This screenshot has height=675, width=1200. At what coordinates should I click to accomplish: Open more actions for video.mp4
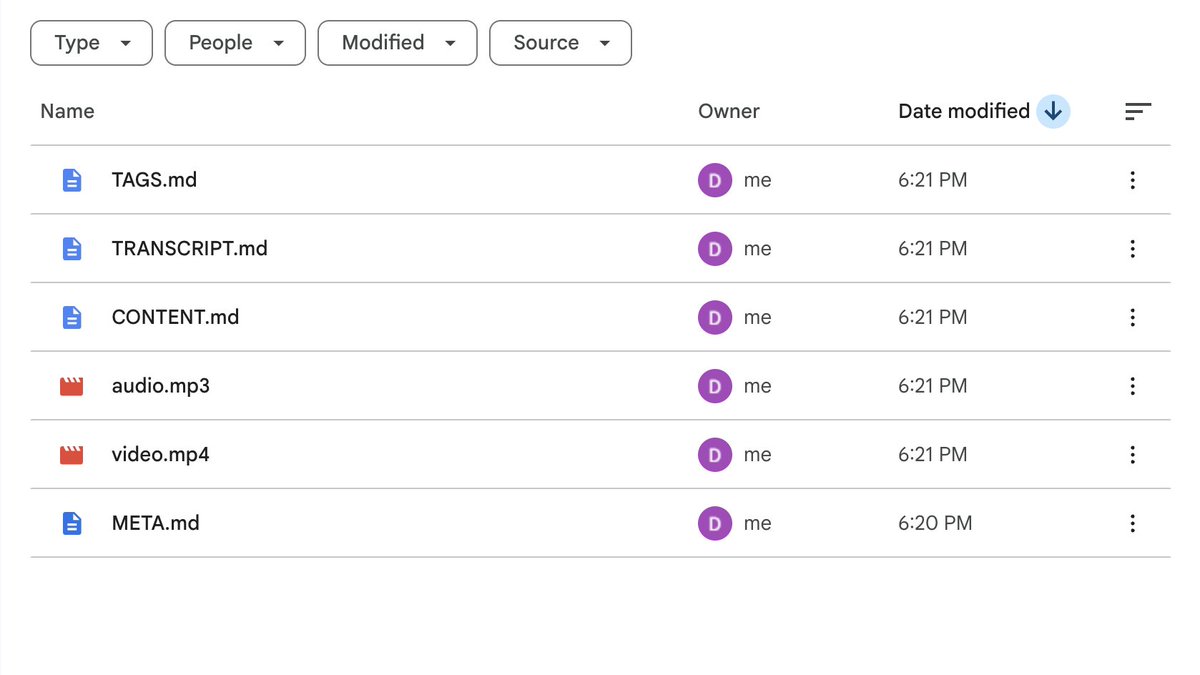(1132, 455)
